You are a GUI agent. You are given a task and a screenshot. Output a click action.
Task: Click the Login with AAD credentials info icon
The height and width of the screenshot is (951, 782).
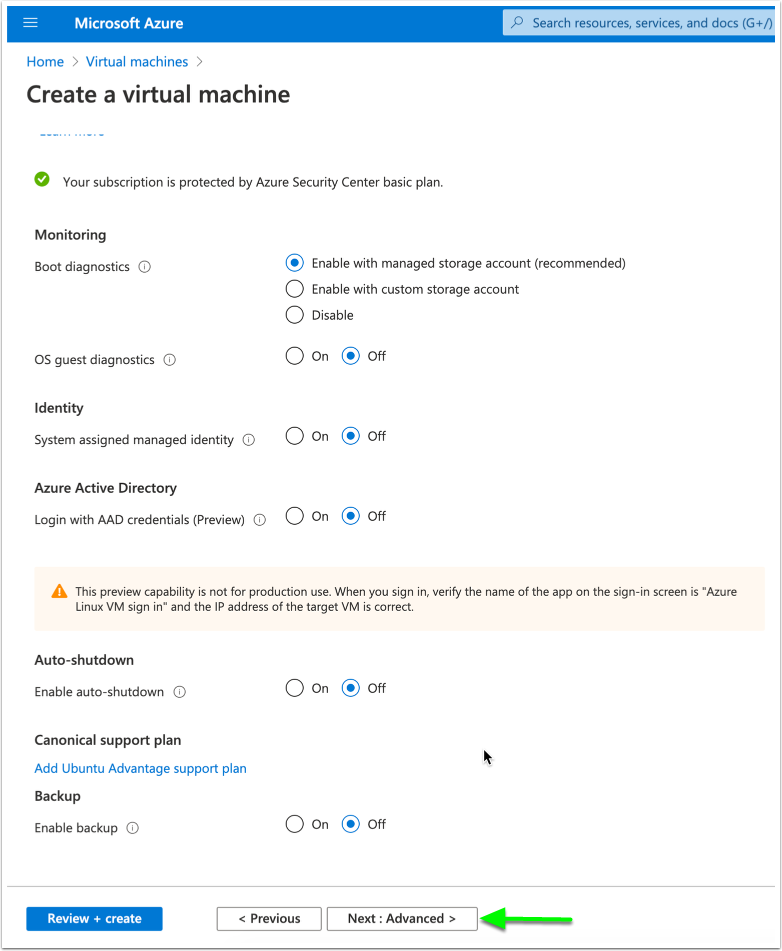coord(260,520)
